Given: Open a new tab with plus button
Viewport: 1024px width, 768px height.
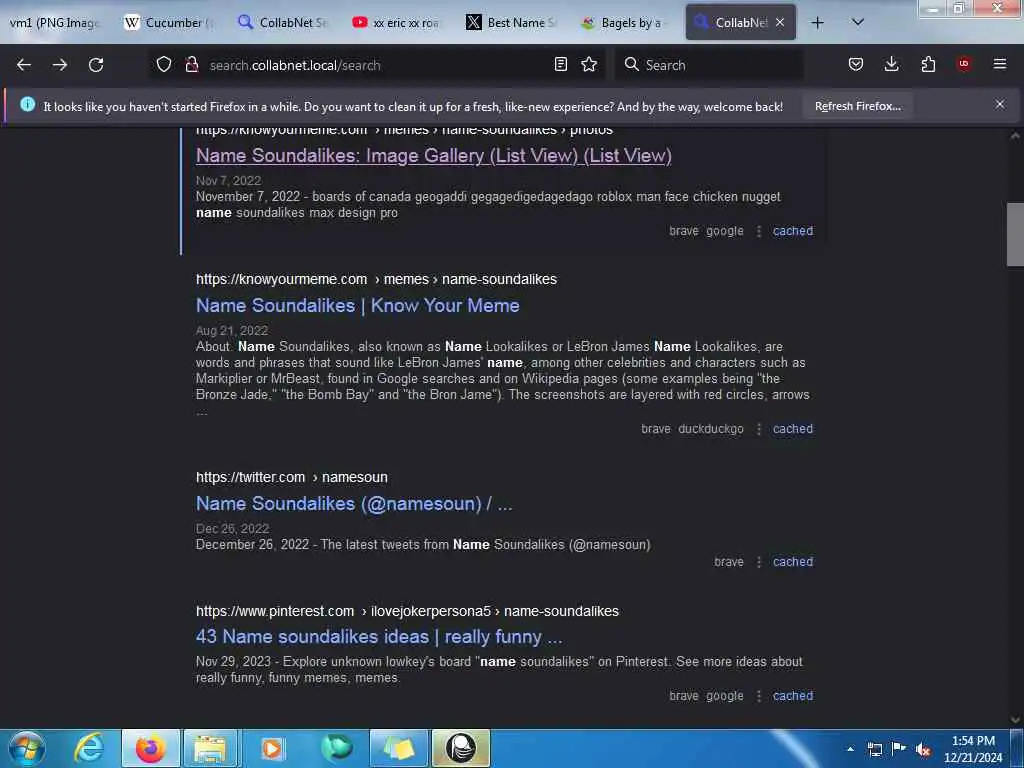Looking at the screenshot, I should [817, 23].
